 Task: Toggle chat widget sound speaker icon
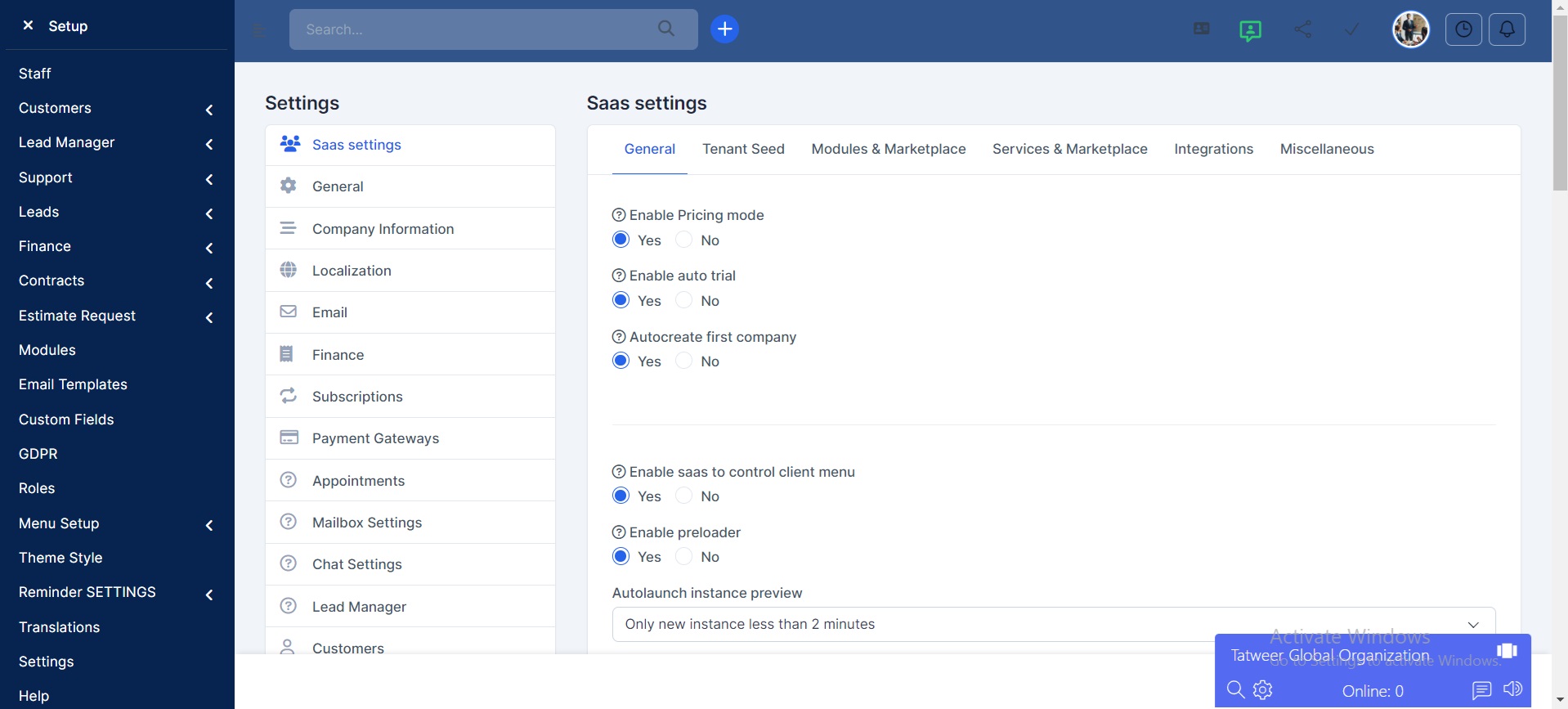pyautogui.click(x=1513, y=689)
